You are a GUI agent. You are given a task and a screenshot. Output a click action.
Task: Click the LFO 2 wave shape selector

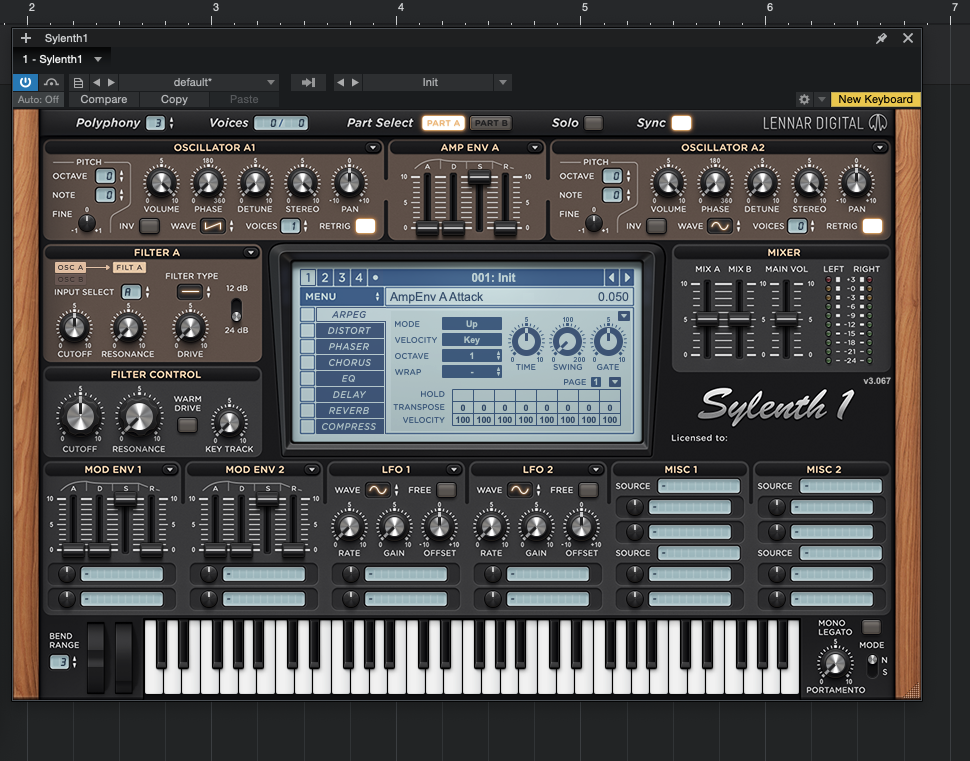click(x=520, y=490)
